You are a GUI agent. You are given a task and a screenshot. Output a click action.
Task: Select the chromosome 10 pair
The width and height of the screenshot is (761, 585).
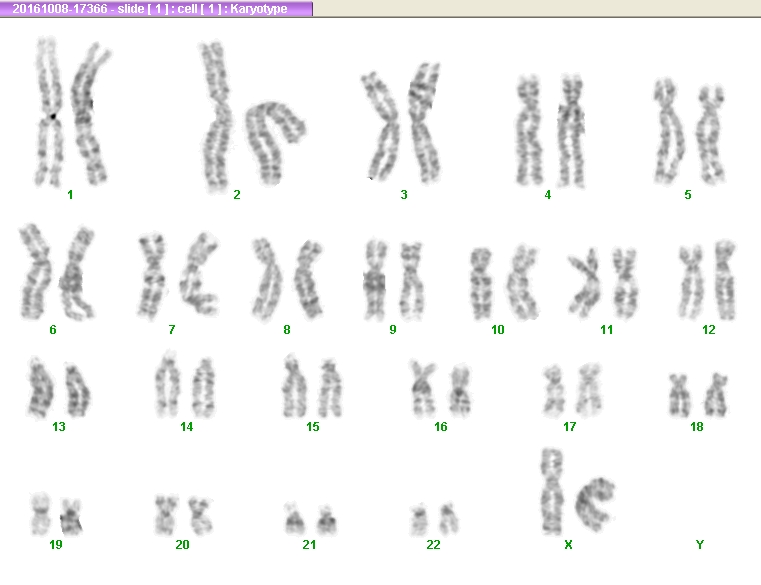(504, 283)
